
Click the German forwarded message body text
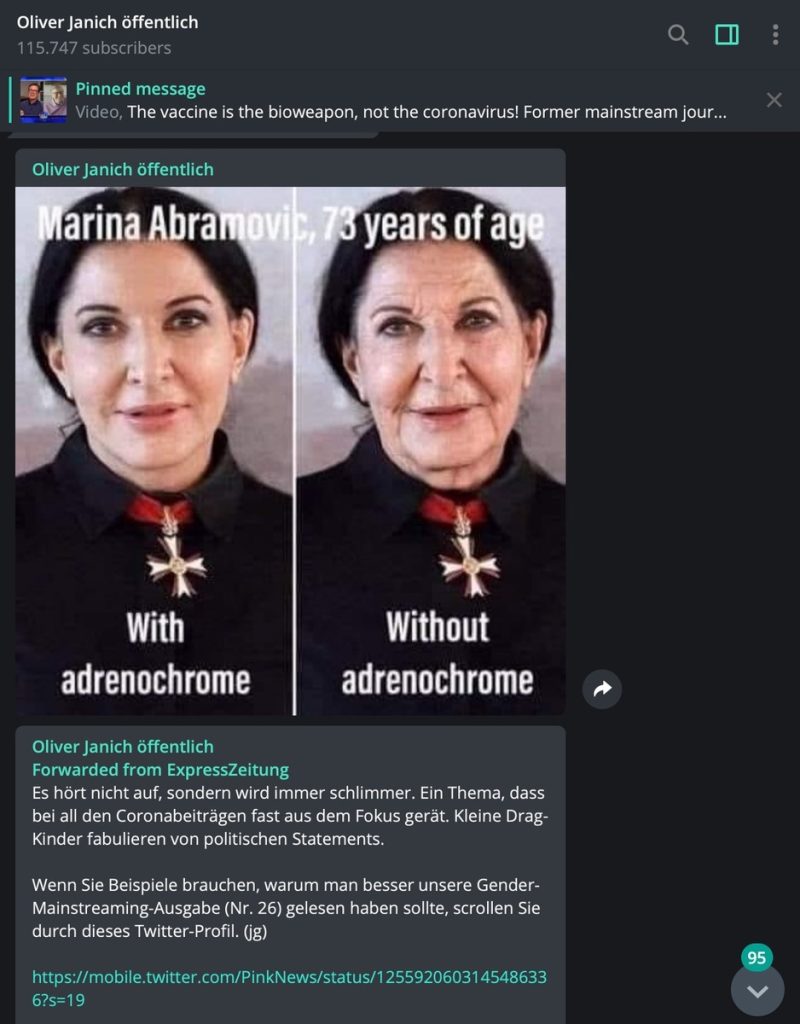pyautogui.click(x=289, y=861)
